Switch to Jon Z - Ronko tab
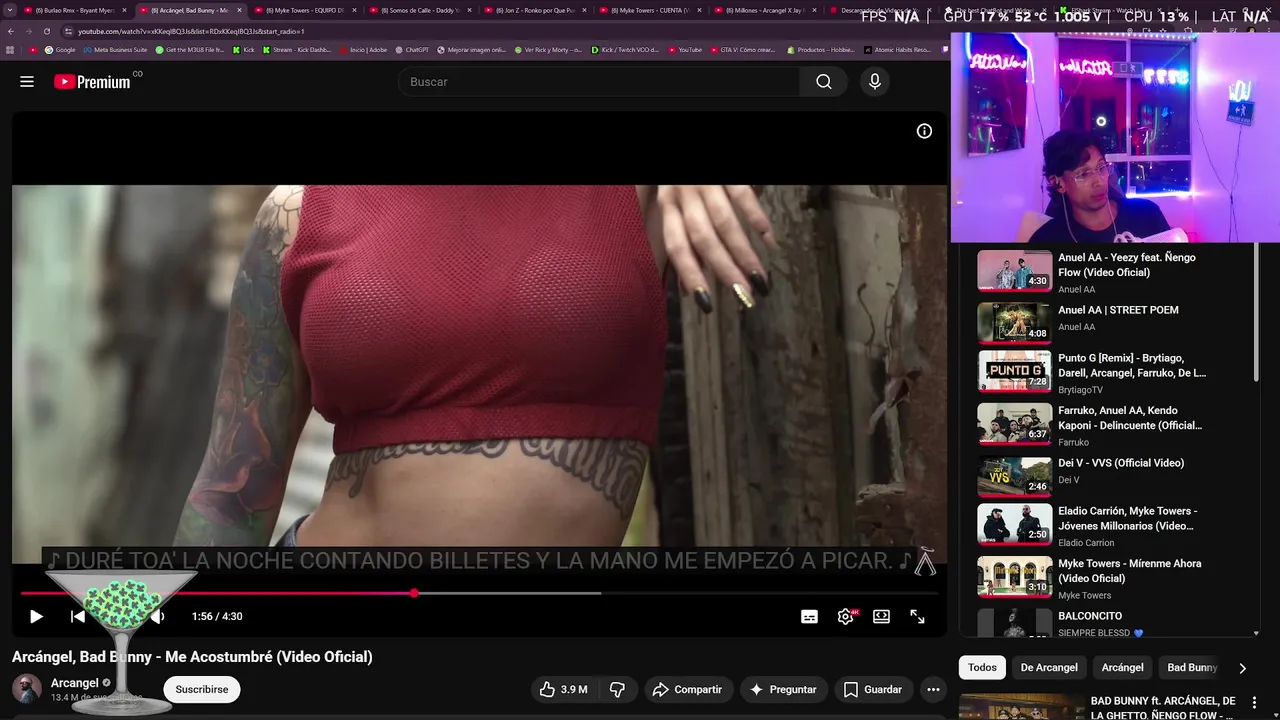Viewport: 1280px width, 720px height. tap(536, 10)
